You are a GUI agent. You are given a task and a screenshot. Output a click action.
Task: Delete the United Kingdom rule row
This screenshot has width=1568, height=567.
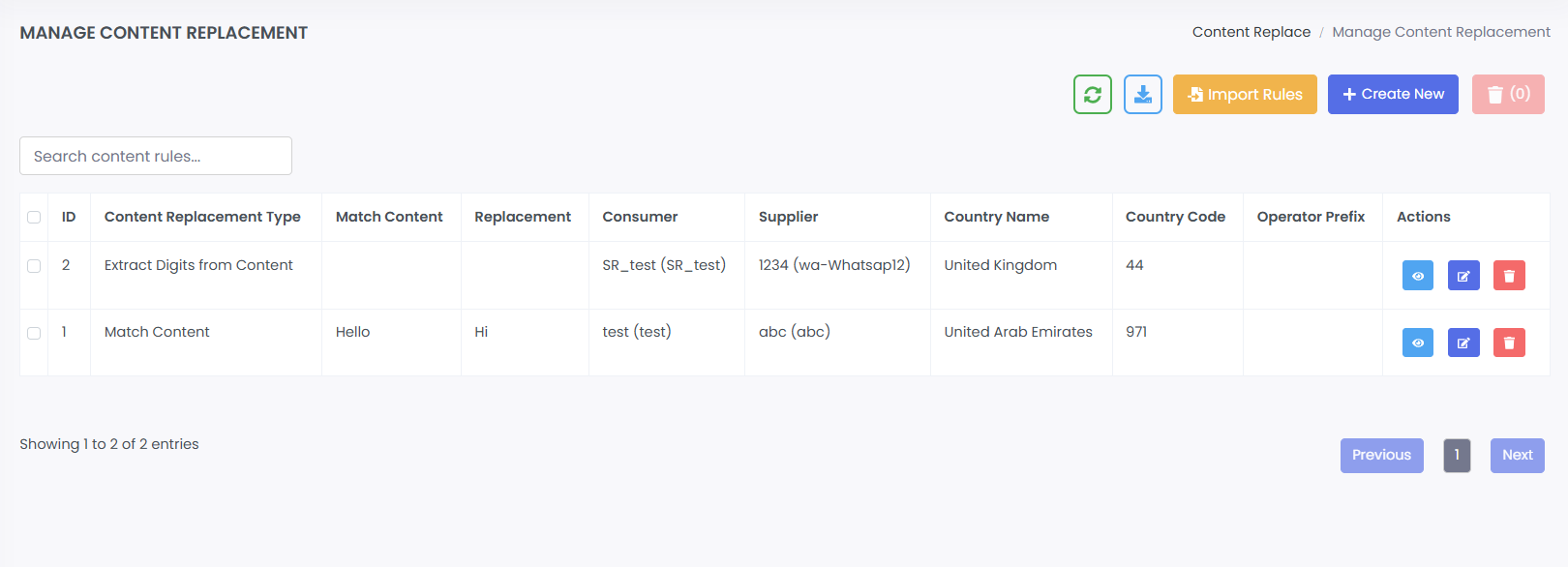(x=1509, y=276)
